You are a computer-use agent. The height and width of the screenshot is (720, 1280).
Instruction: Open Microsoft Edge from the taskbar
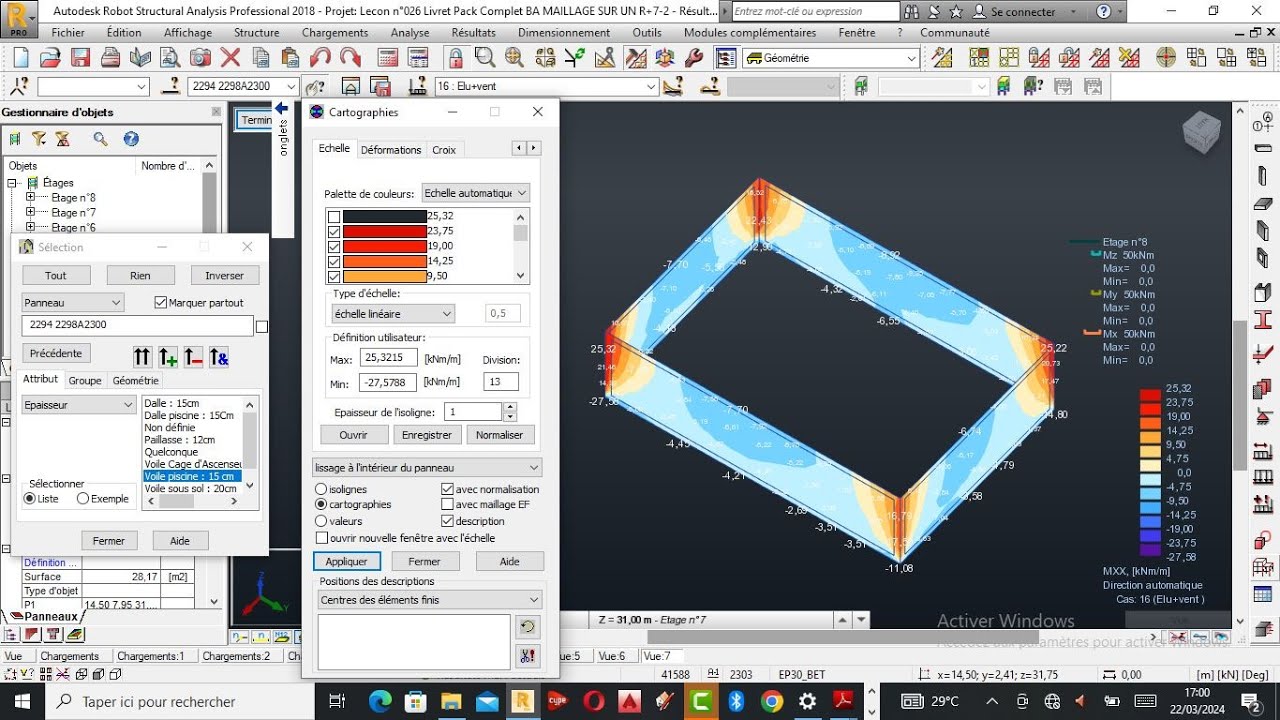coord(380,701)
